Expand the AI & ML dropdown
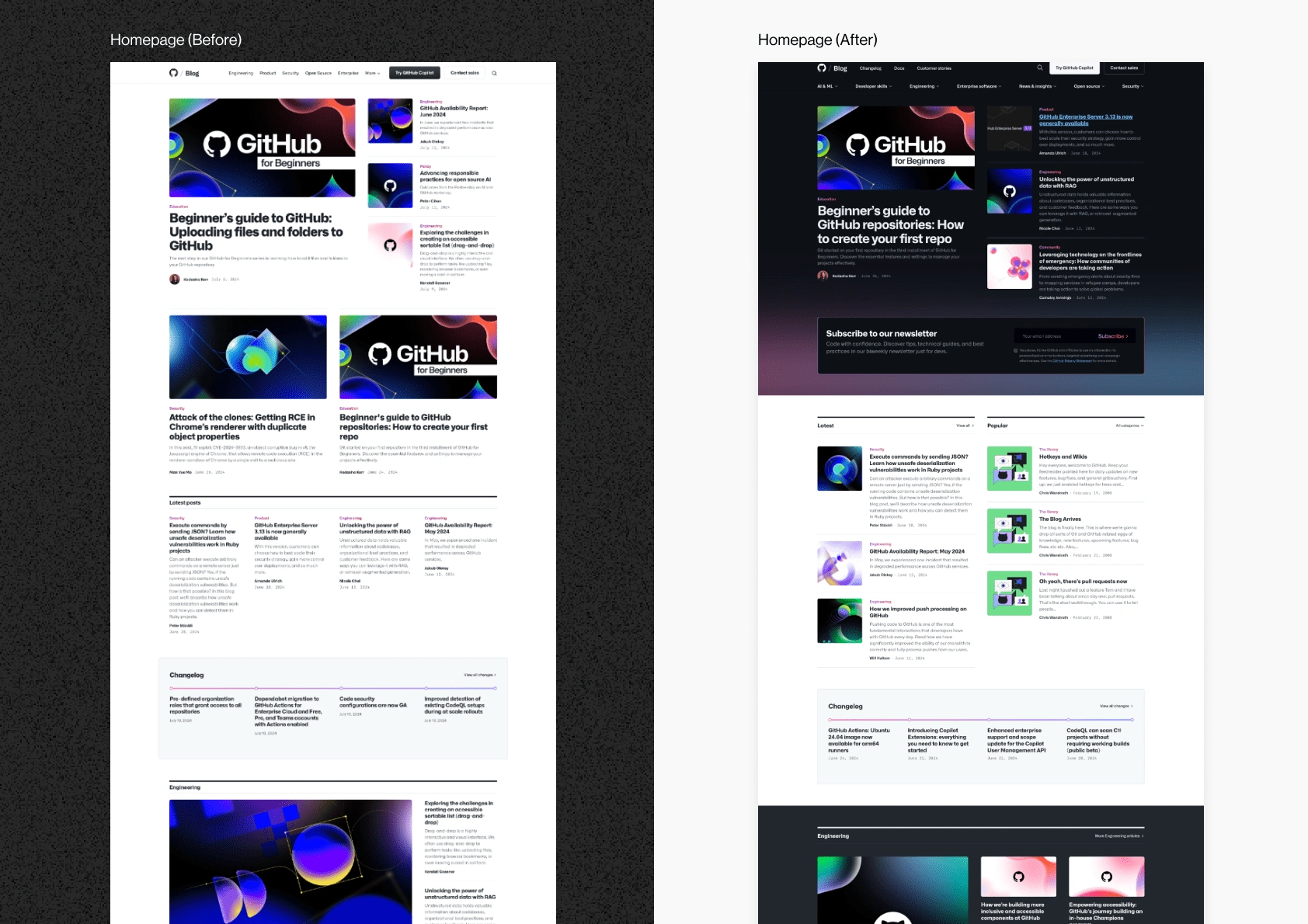Viewport: 1308px width, 924px height. point(827,86)
